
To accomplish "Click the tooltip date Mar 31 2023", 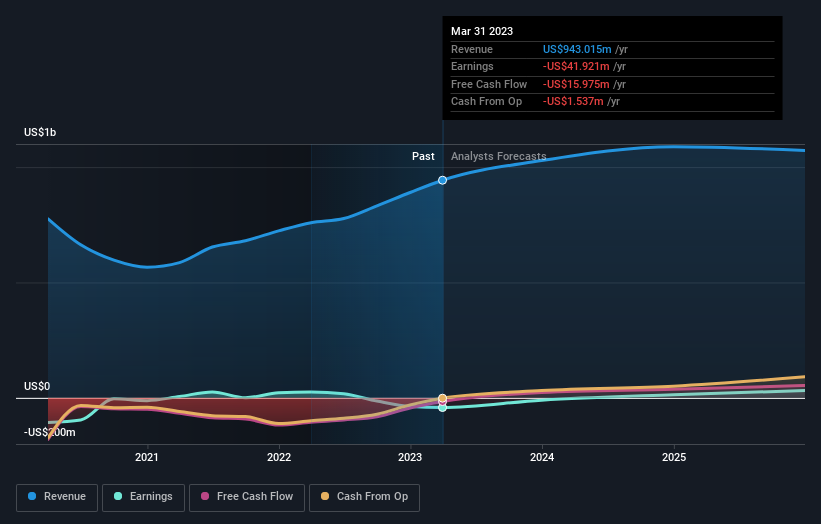I will (482, 31).
